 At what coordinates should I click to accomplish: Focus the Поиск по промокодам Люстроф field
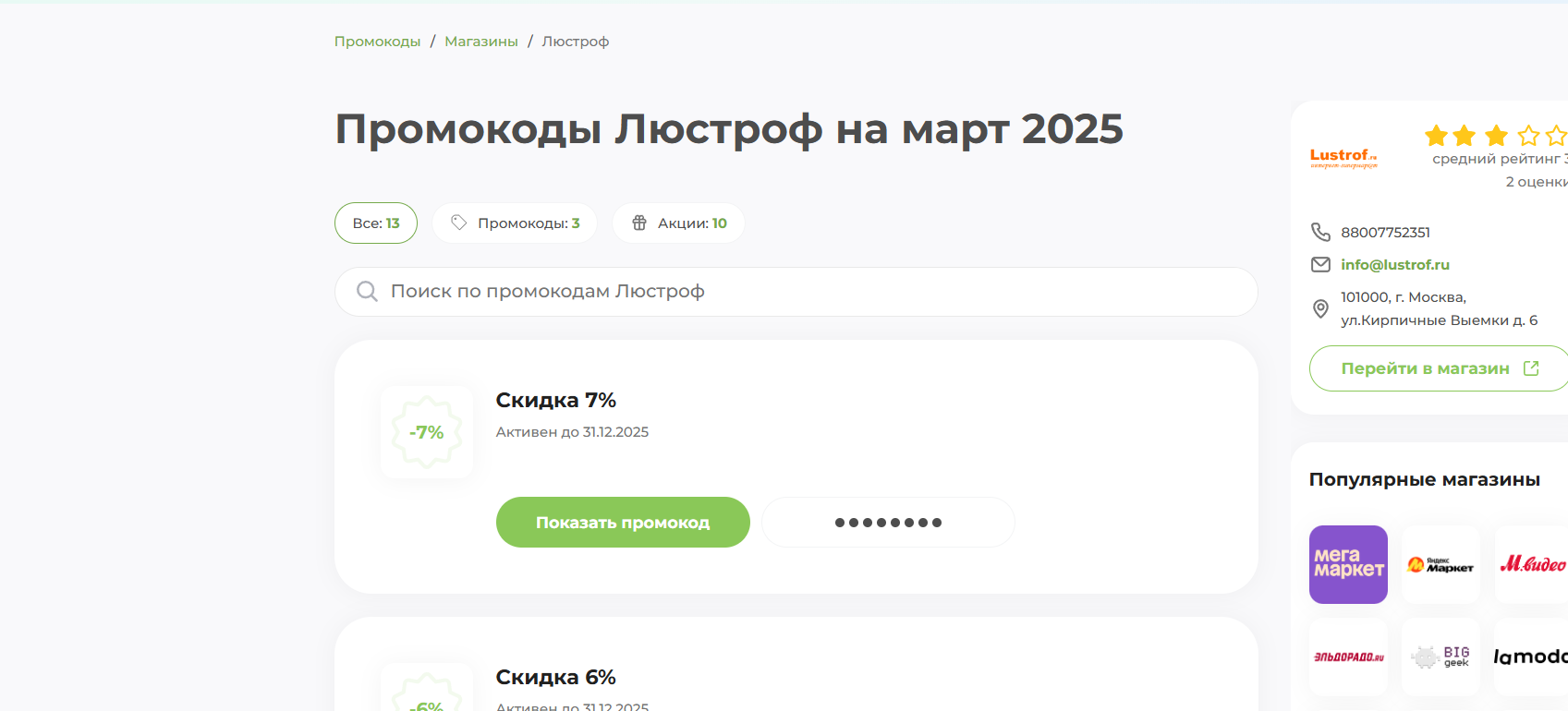click(x=796, y=292)
